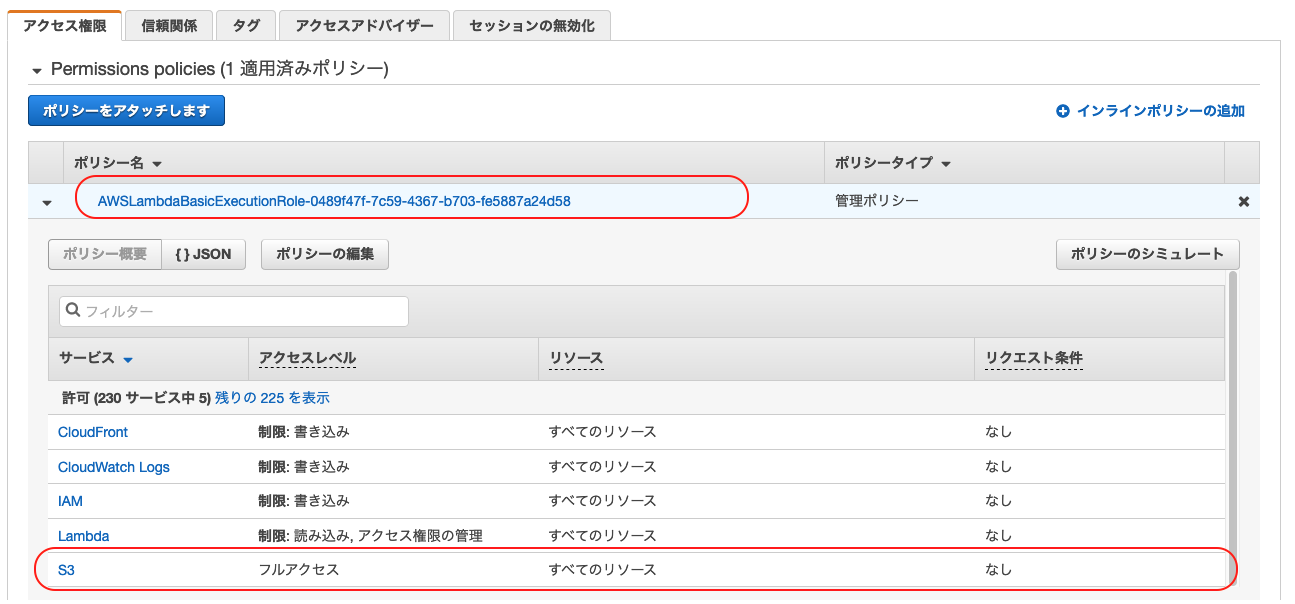
Task: Collapse the AWSLambdaBasicExecutionRole policy row
Action: point(46,203)
